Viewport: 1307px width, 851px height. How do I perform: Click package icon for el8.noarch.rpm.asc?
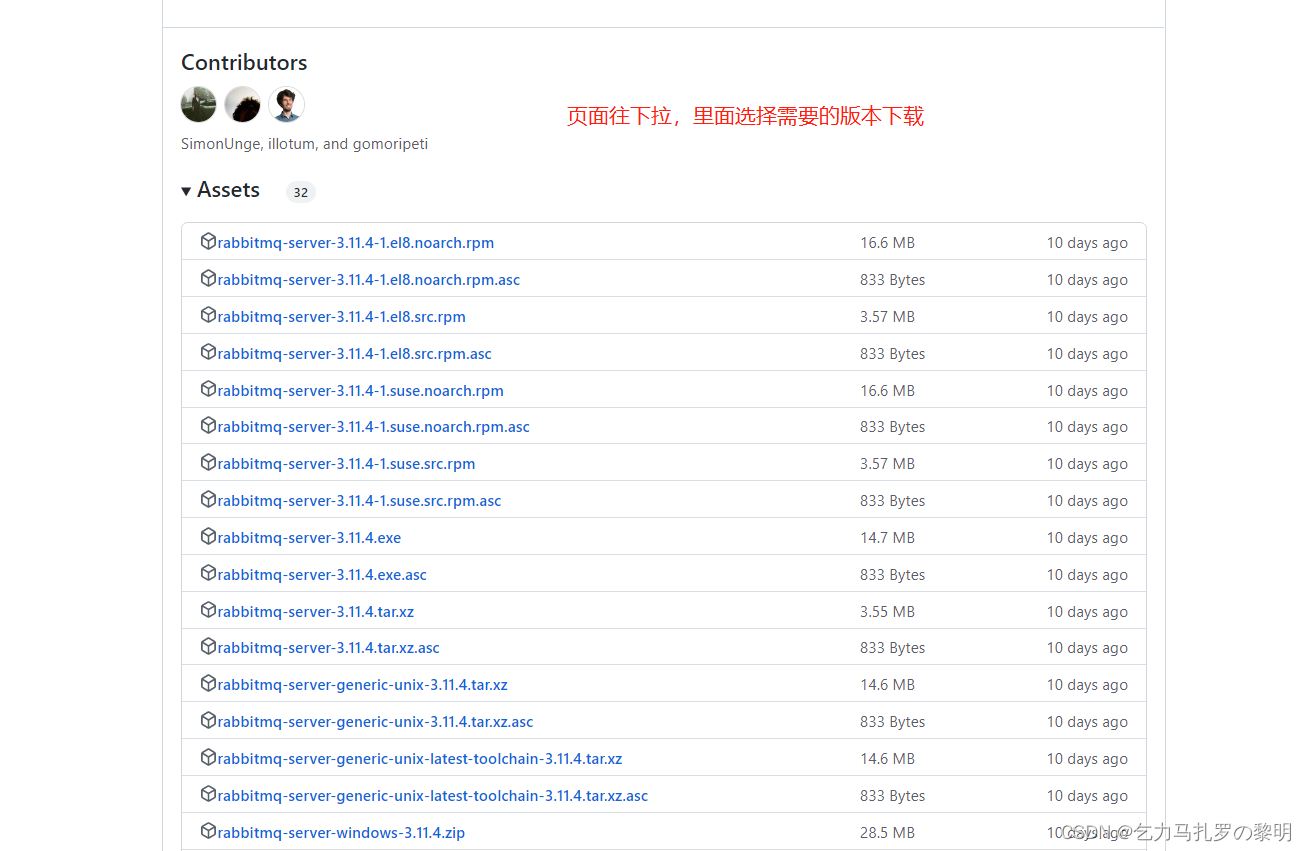pos(208,278)
